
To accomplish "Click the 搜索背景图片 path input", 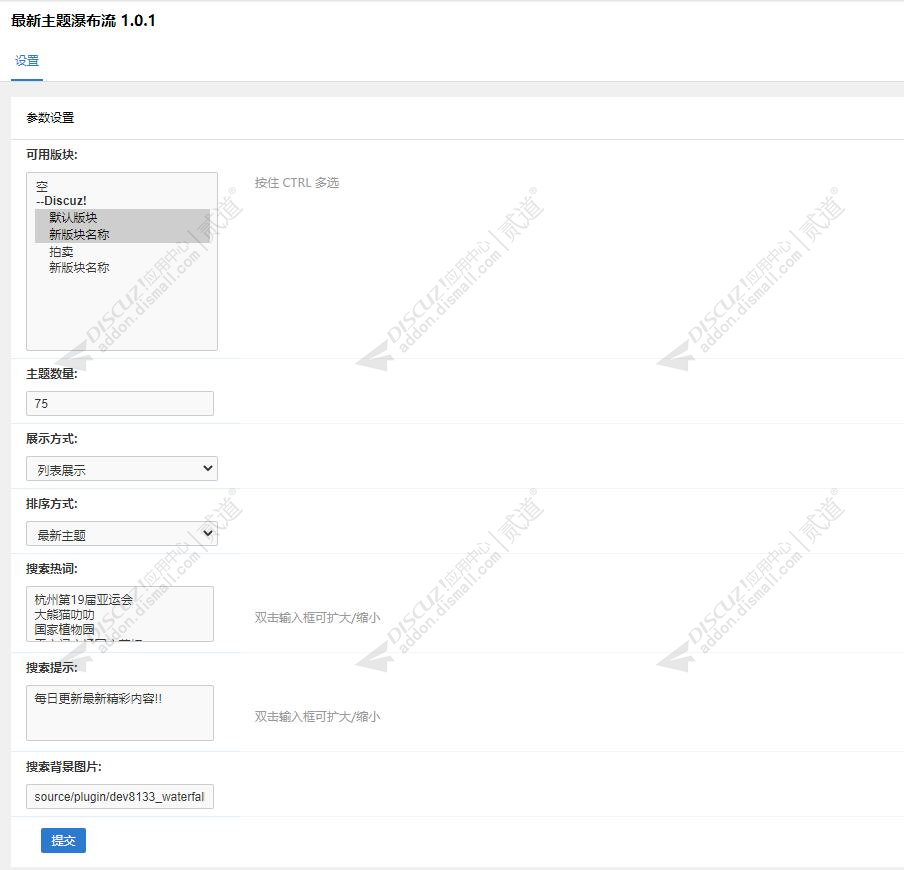I will [120, 796].
